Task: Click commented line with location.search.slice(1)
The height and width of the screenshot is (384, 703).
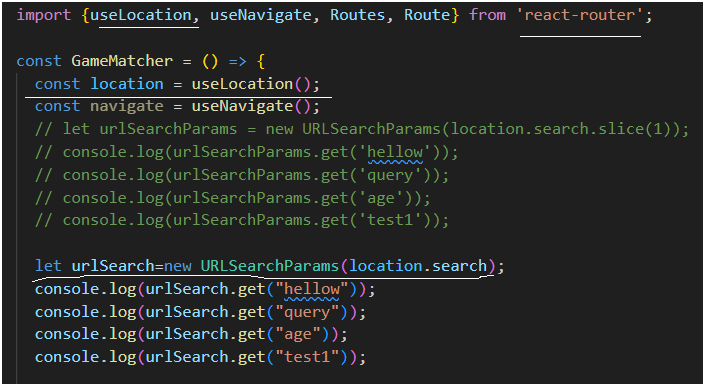Action: tap(362, 129)
